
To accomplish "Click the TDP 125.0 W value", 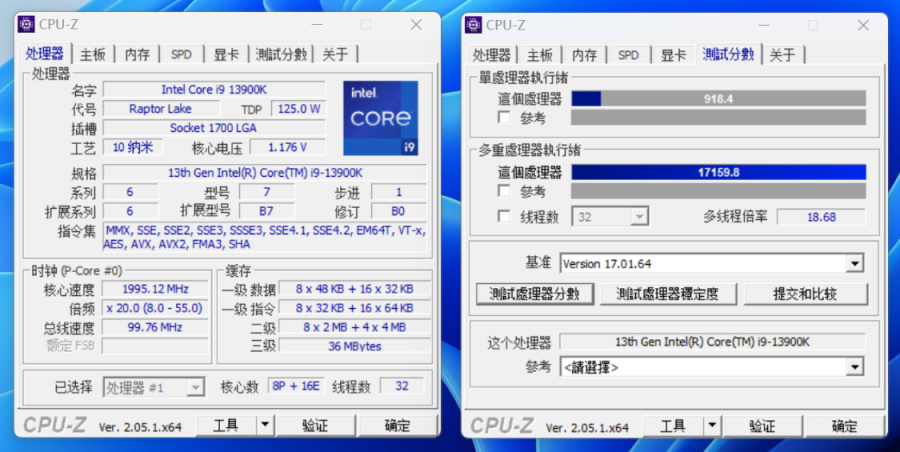I will point(298,109).
